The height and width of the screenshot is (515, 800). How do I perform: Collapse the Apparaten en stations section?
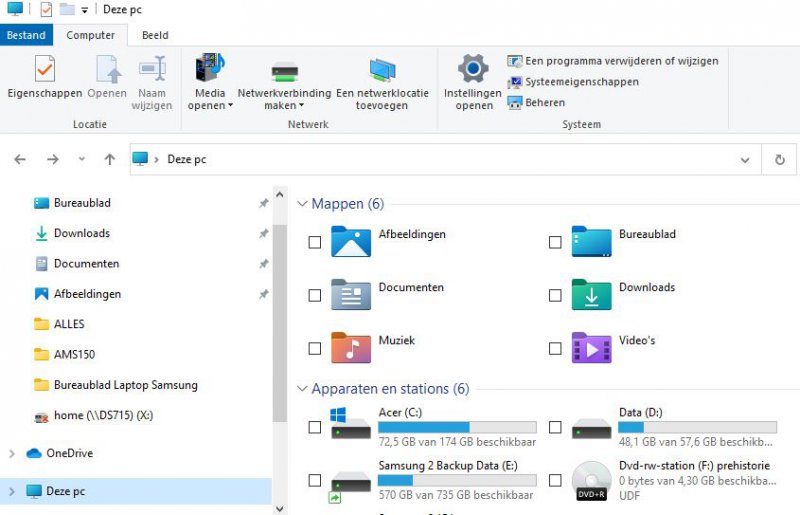point(303,389)
